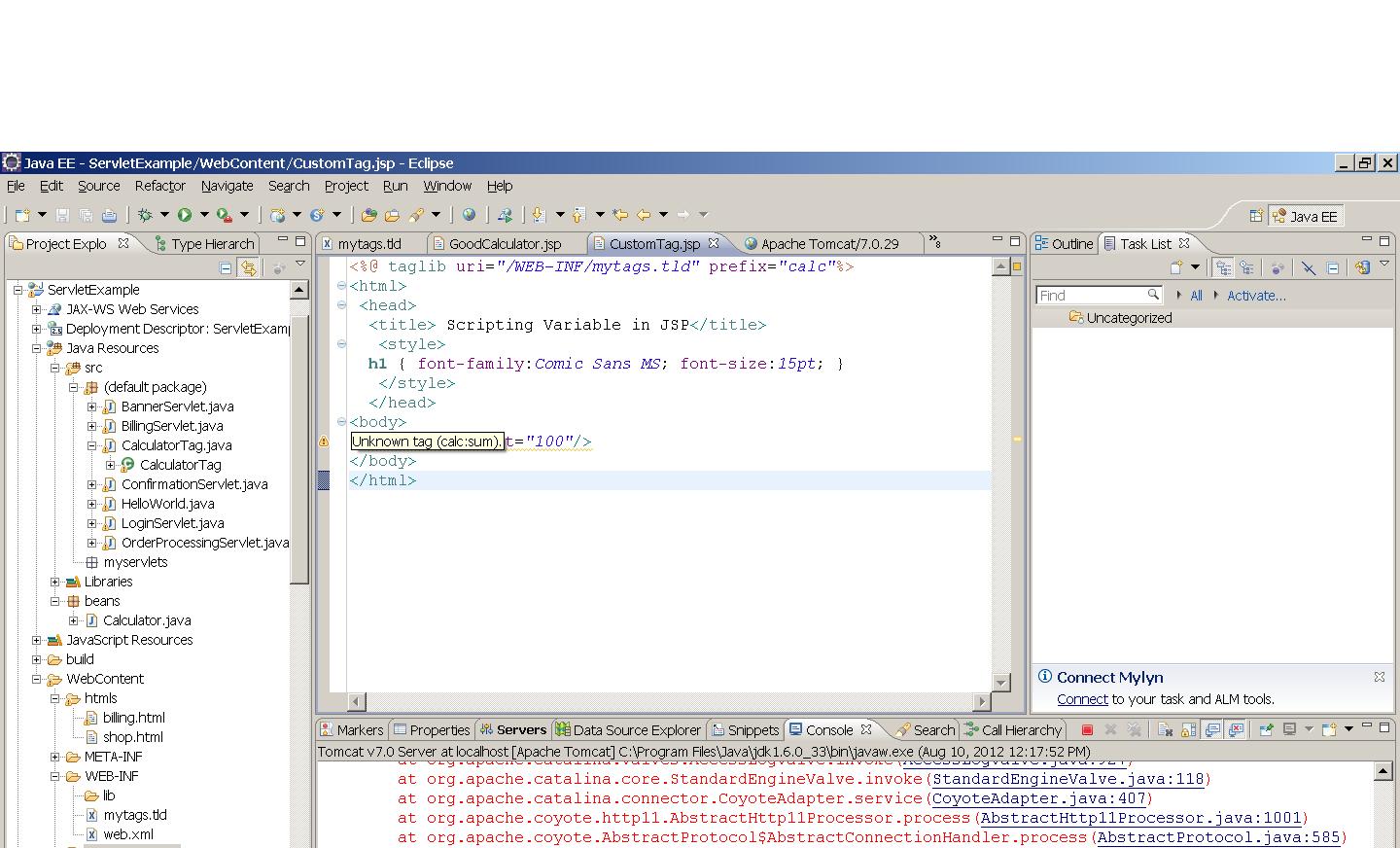
Task: Save the current file via the Save icon
Action: [x=62, y=214]
